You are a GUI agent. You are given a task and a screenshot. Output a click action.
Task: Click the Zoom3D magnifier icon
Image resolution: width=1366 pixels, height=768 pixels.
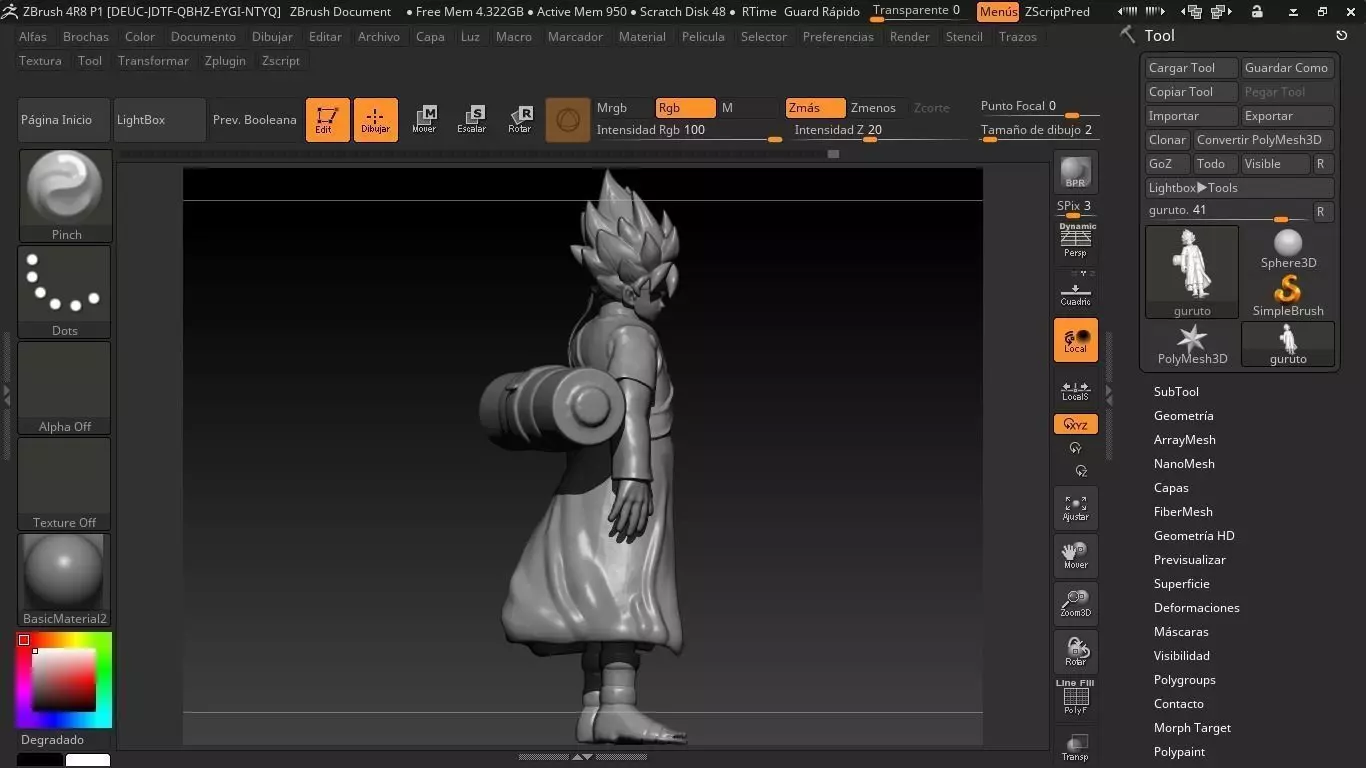(x=1076, y=604)
